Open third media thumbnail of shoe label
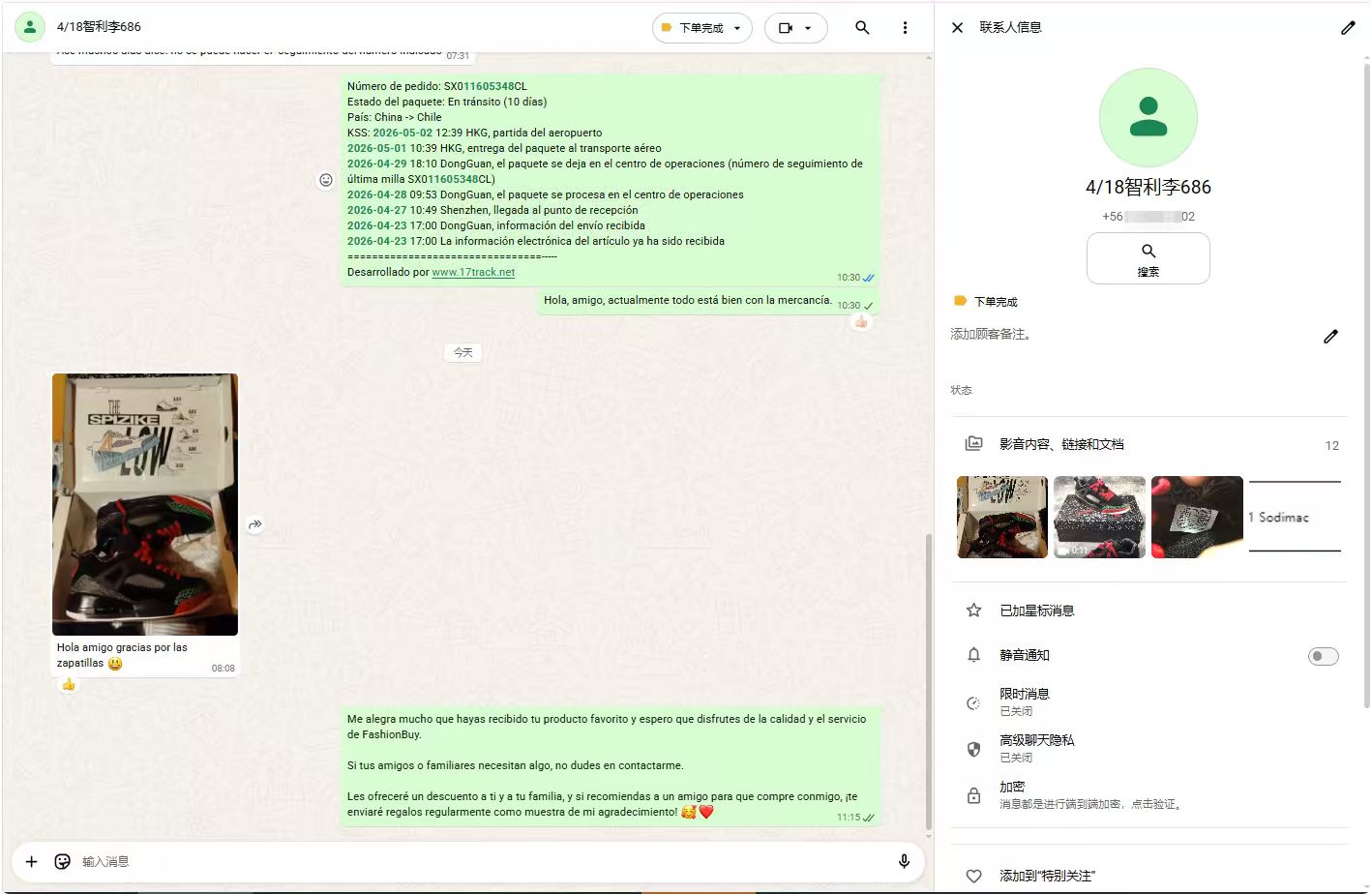This screenshot has height=894, width=1372. pyautogui.click(x=1197, y=517)
